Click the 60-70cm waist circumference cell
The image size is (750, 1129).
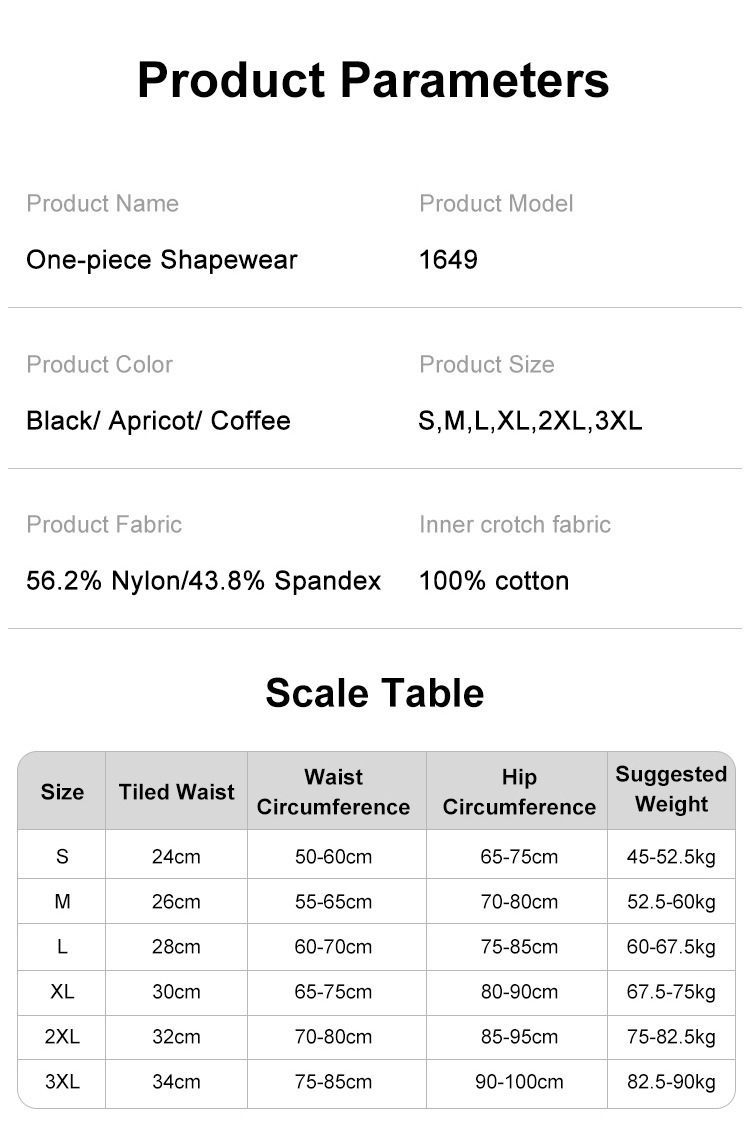[x=334, y=947]
